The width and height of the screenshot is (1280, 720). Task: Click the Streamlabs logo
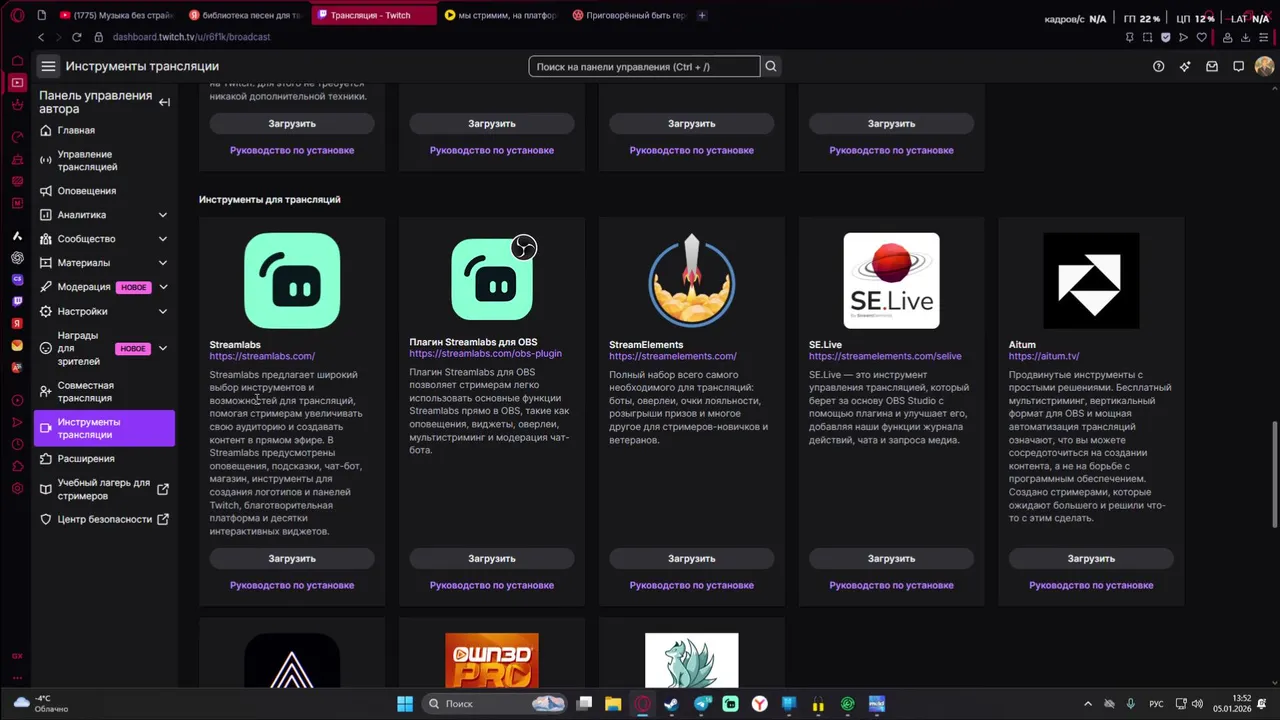[x=292, y=281]
